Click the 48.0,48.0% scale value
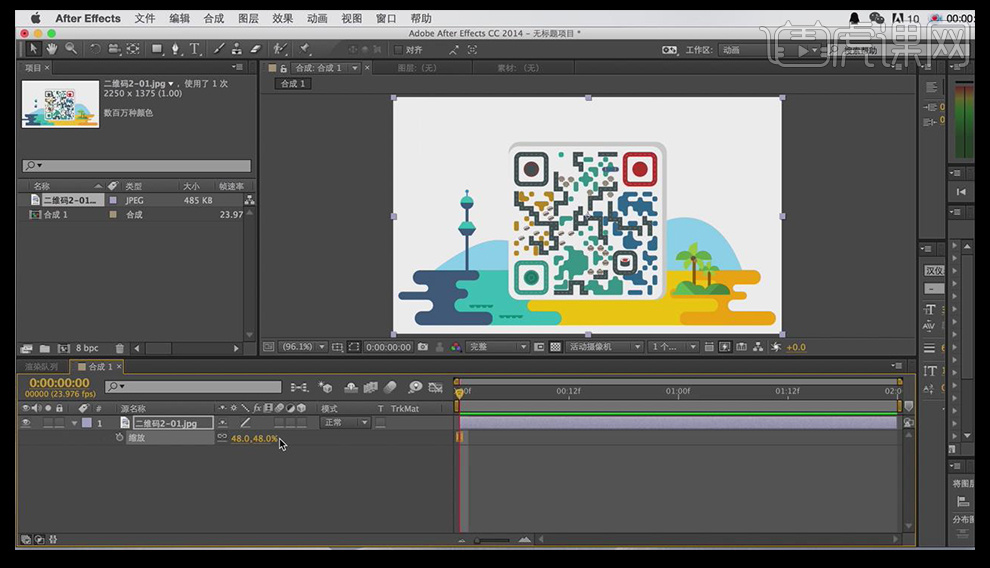The image size is (990, 568). point(254,438)
